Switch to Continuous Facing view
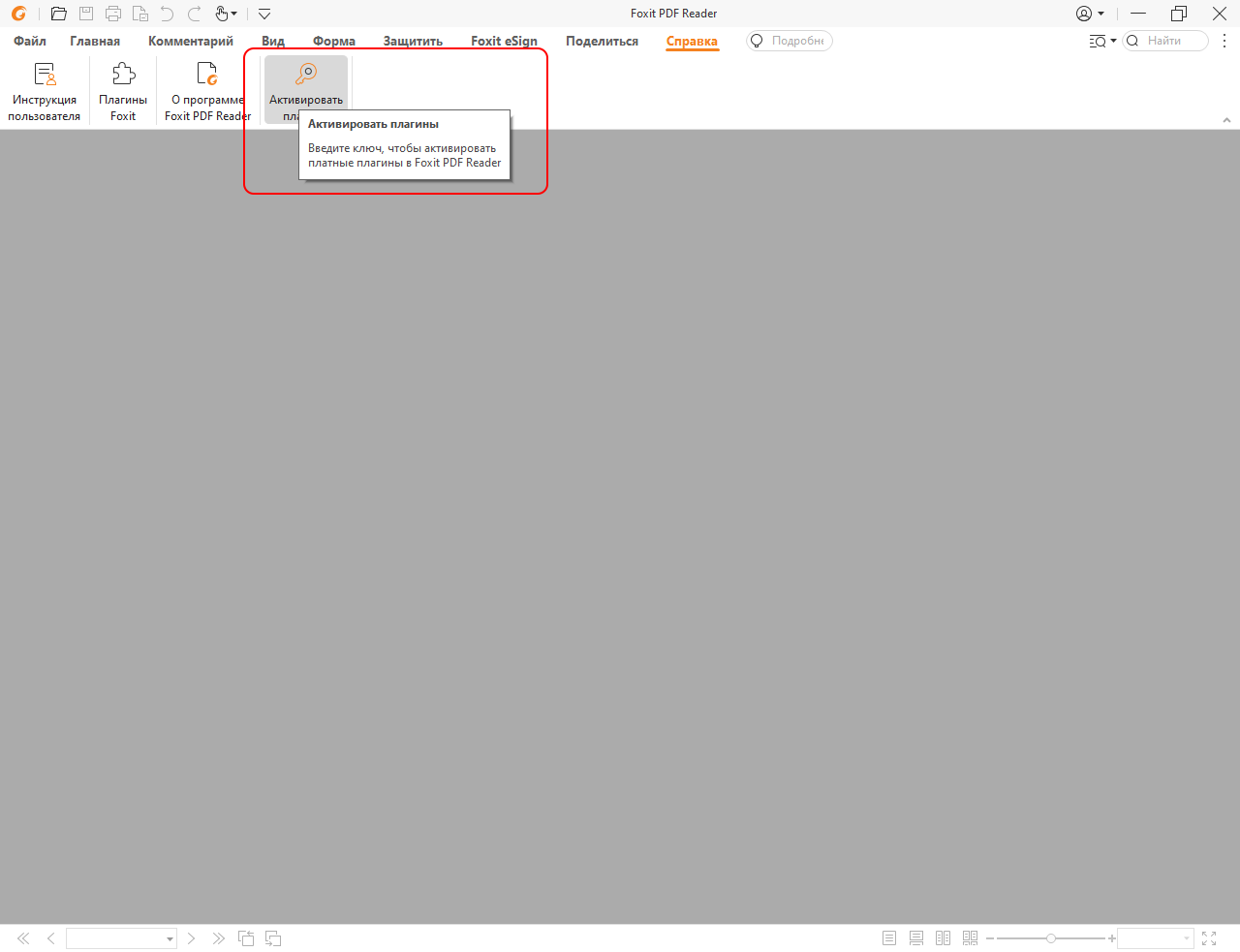 coord(970,938)
